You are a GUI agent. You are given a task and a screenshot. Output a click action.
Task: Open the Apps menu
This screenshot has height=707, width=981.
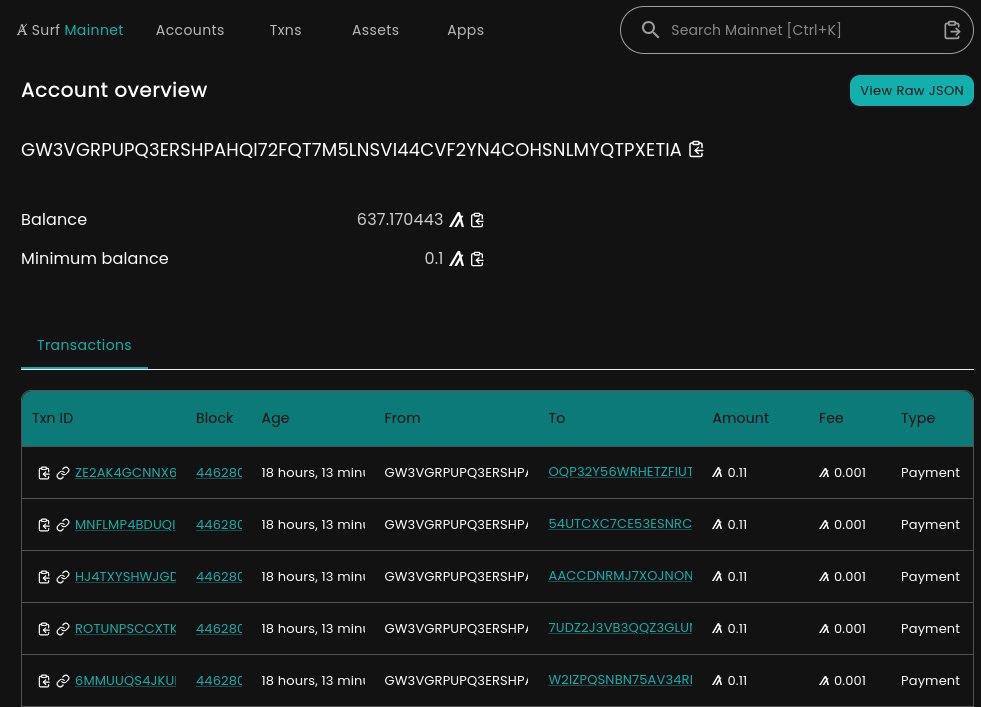pyautogui.click(x=465, y=30)
